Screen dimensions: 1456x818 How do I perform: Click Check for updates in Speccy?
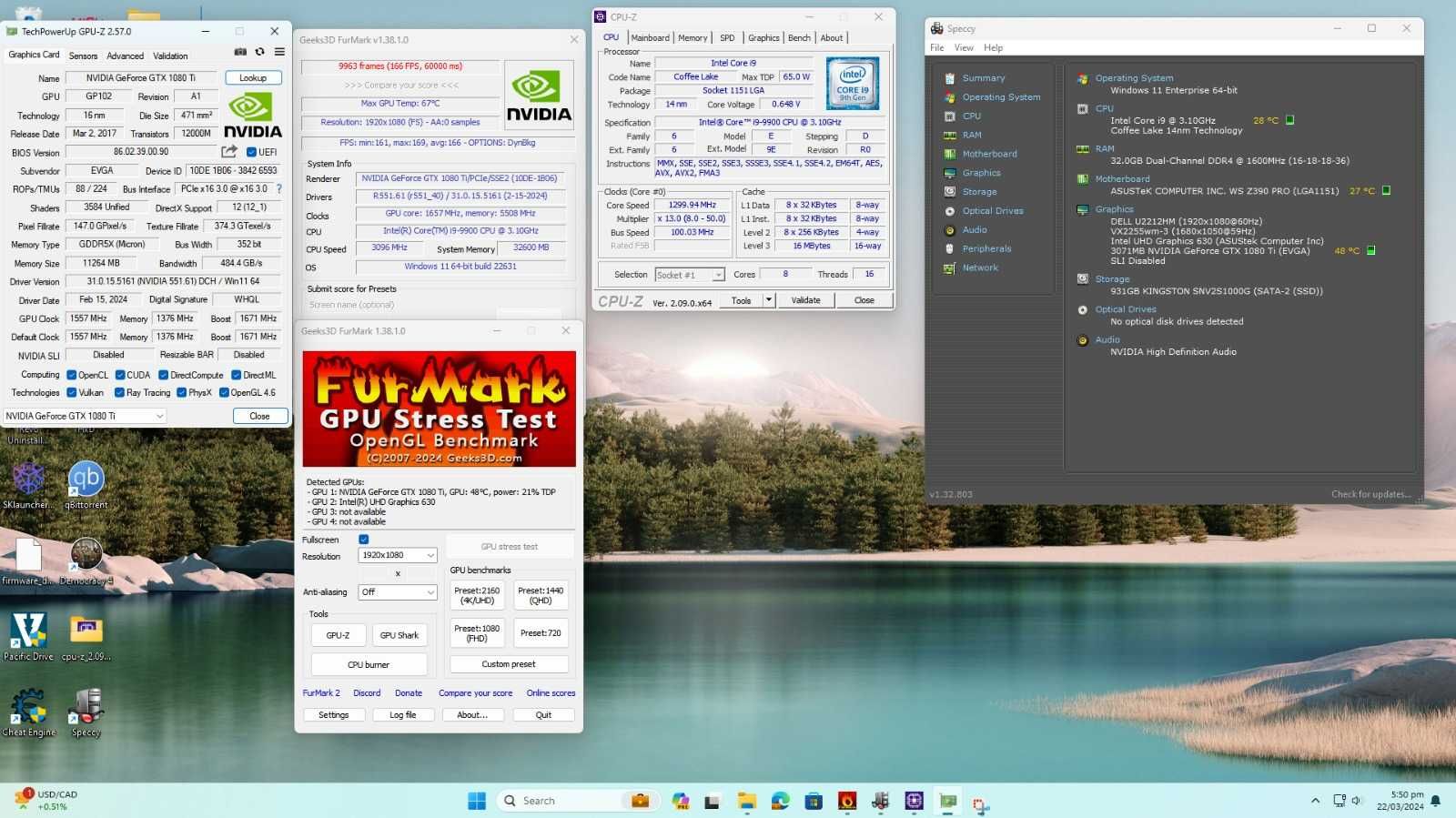tap(1371, 495)
